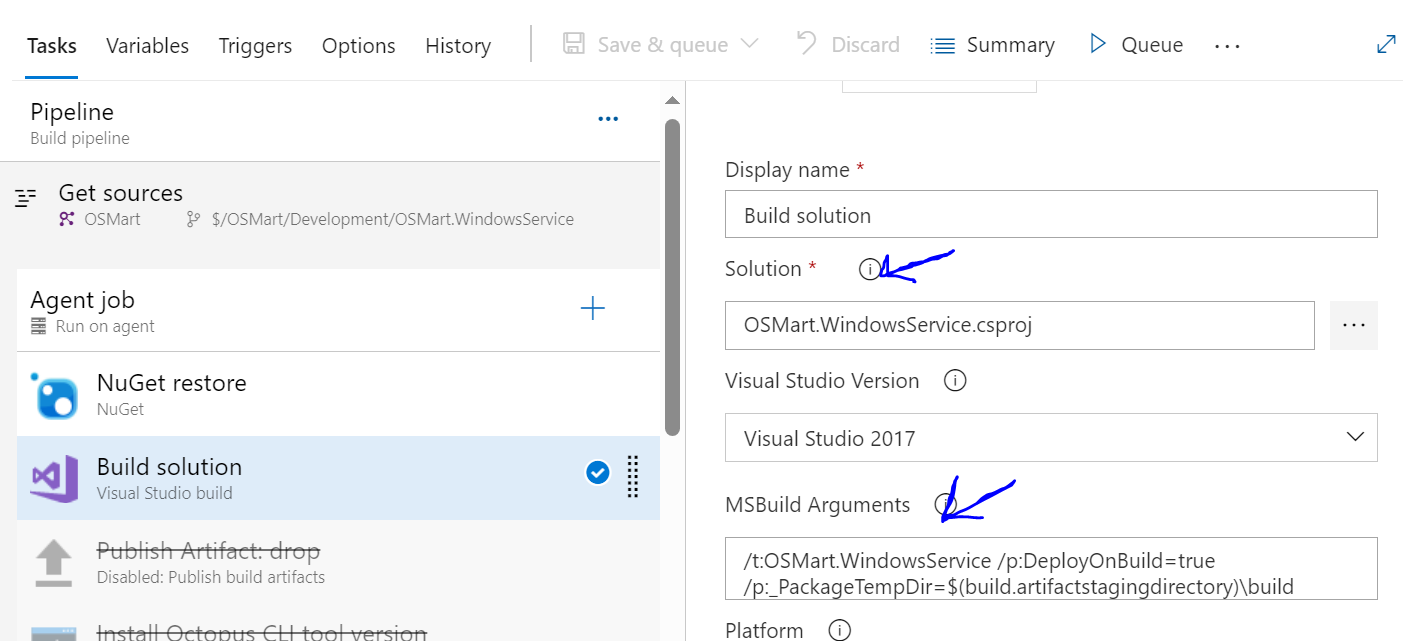Click the Solution field info icon
1403x641 pixels.
870,269
